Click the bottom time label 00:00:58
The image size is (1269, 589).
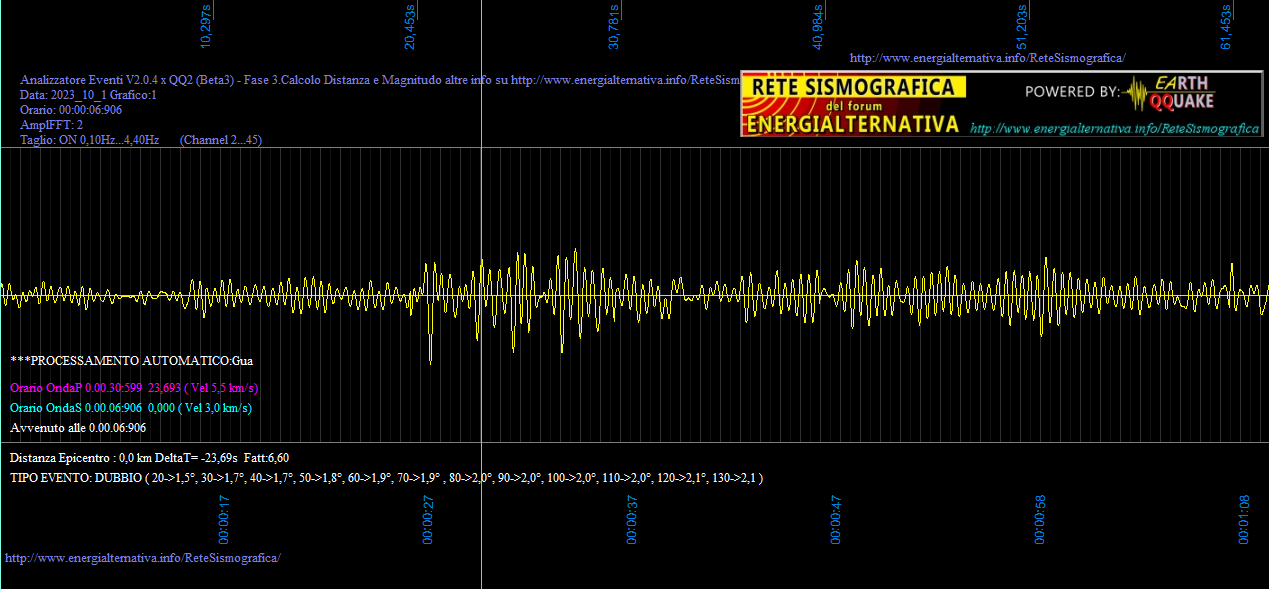tap(1040, 519)
